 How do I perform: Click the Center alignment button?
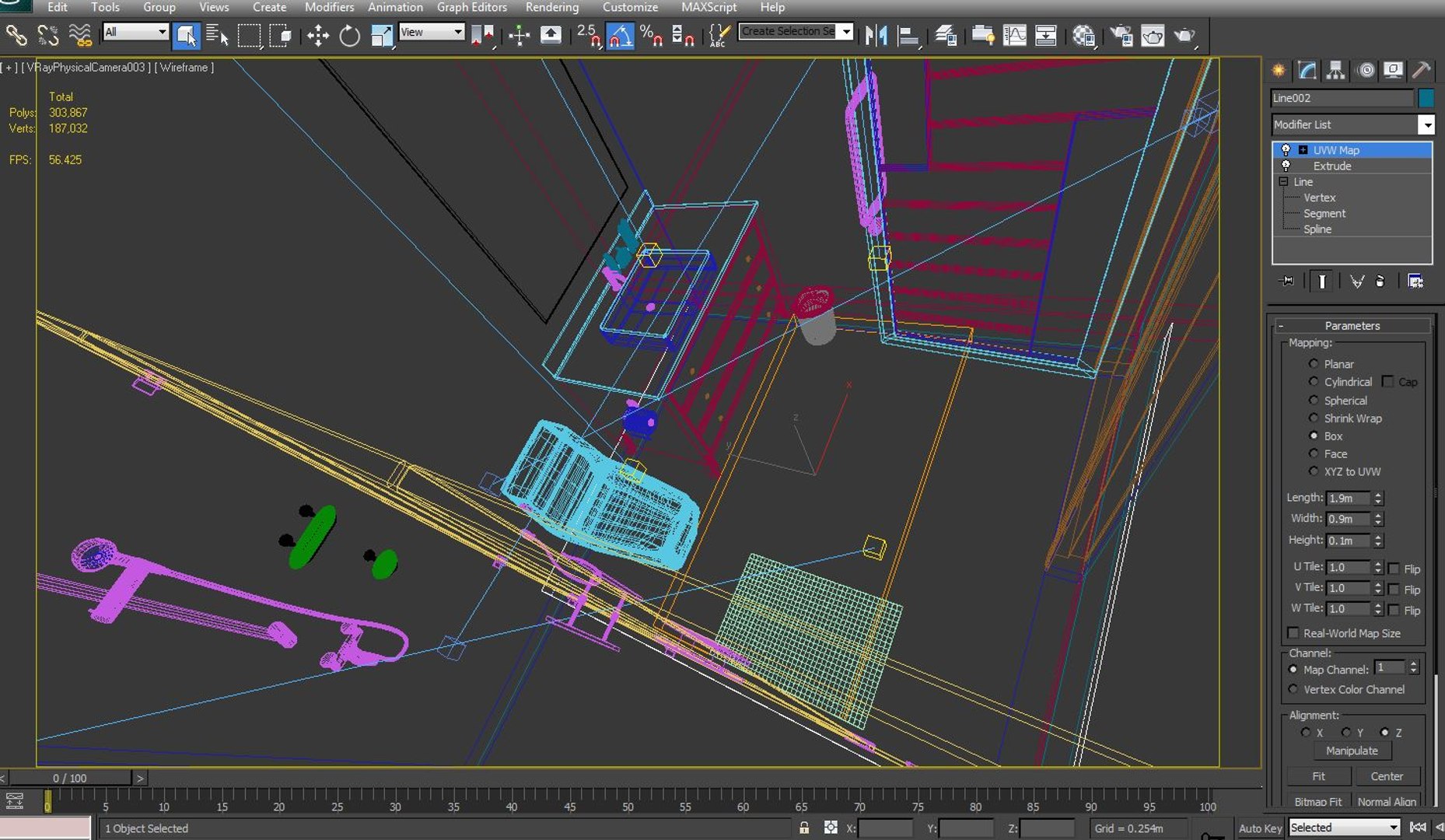1387,776
